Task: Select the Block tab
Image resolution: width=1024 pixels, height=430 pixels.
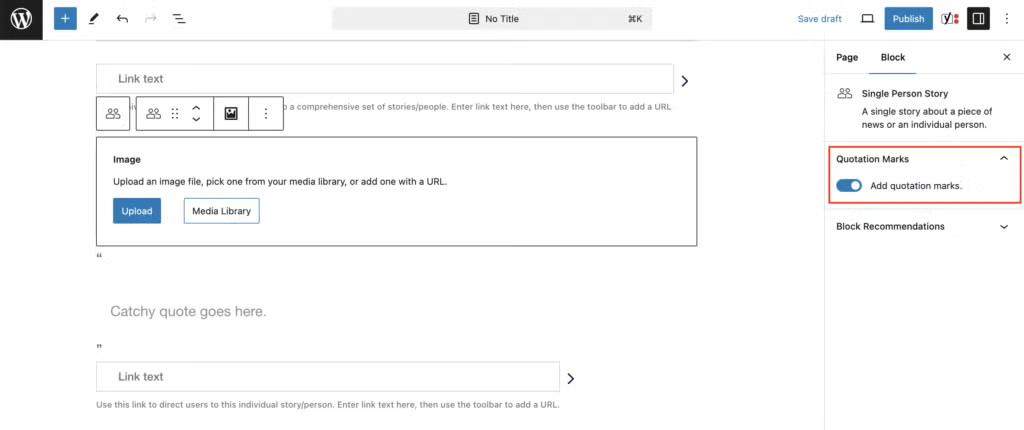Action: (893, 58)
